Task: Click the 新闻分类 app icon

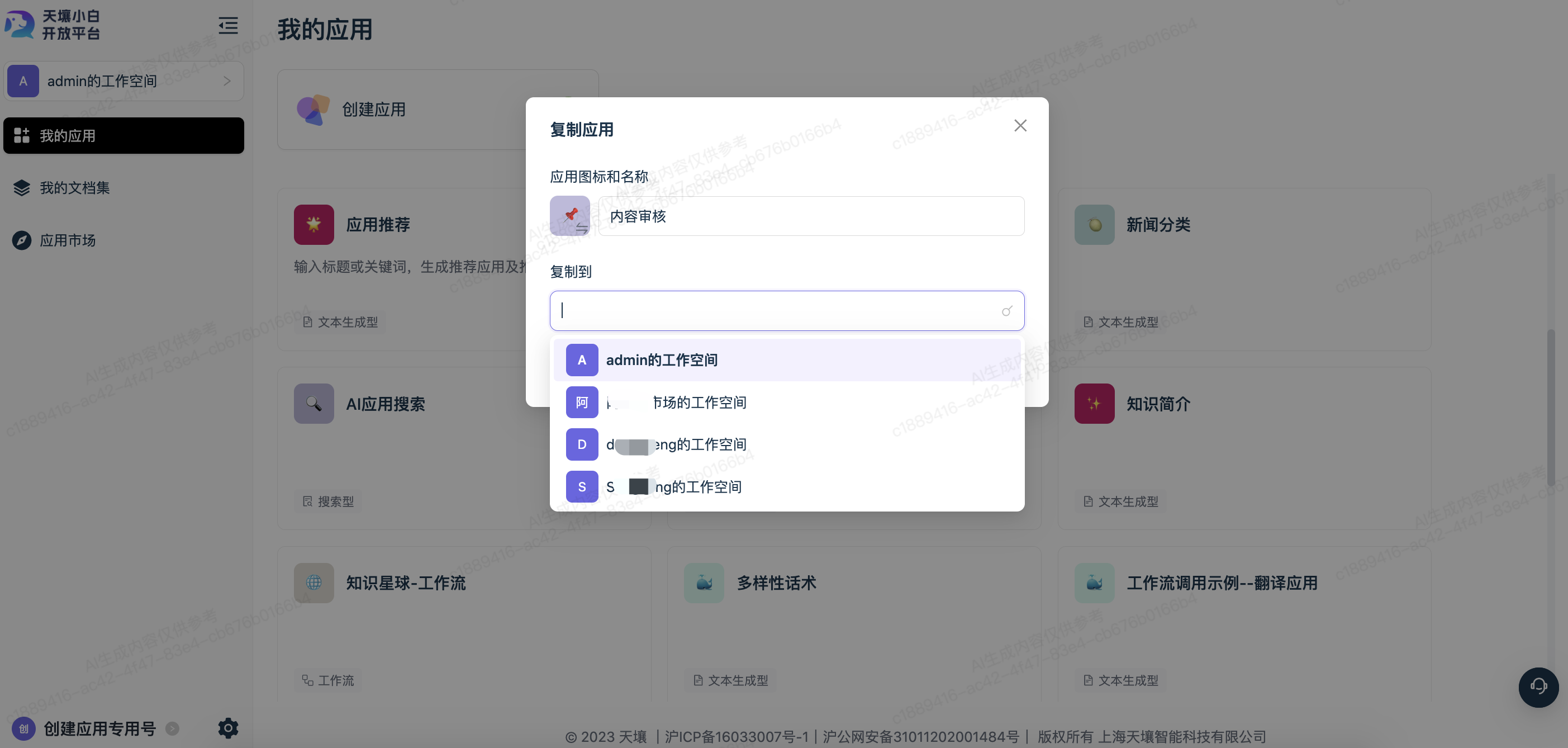Action: (1095, 224)
